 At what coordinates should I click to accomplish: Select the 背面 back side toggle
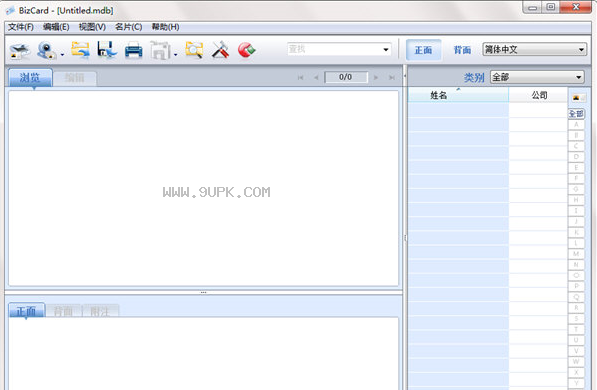462,50
